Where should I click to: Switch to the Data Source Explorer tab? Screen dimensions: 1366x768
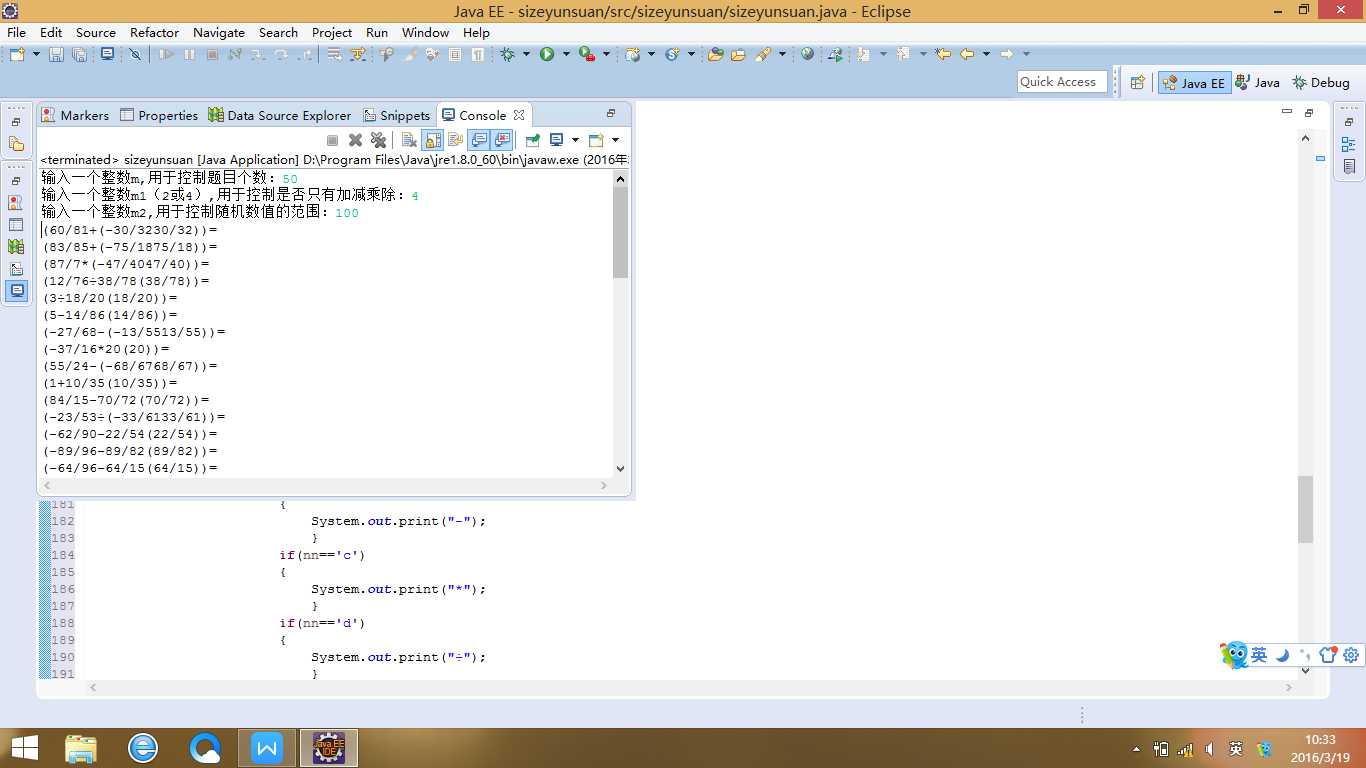(x=280, y=115)
